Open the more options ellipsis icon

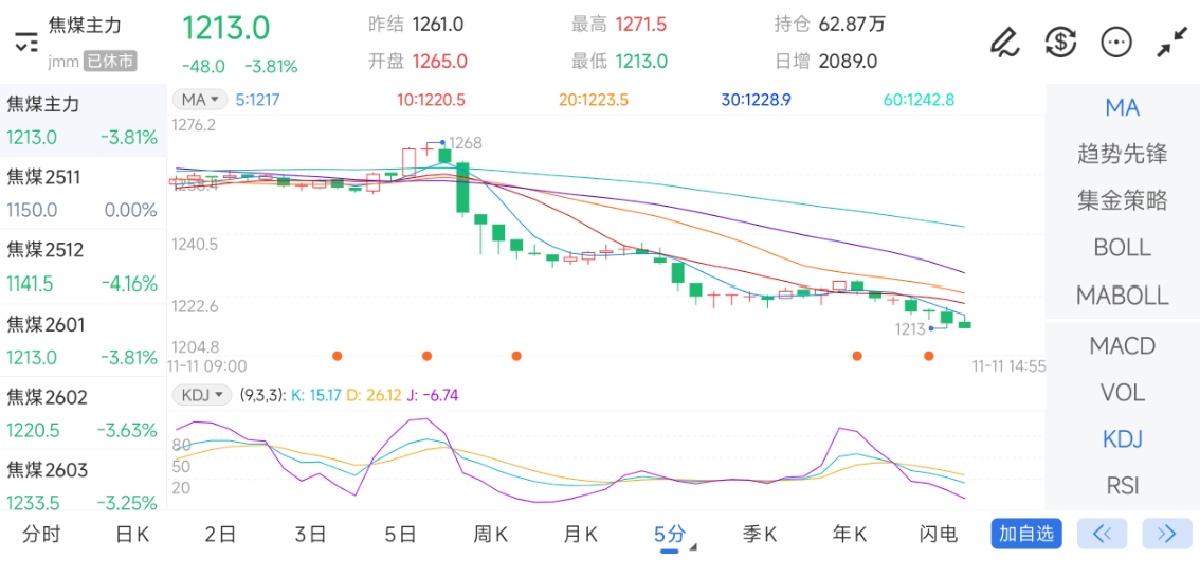pyautogui.click(x=1116, y=42)
